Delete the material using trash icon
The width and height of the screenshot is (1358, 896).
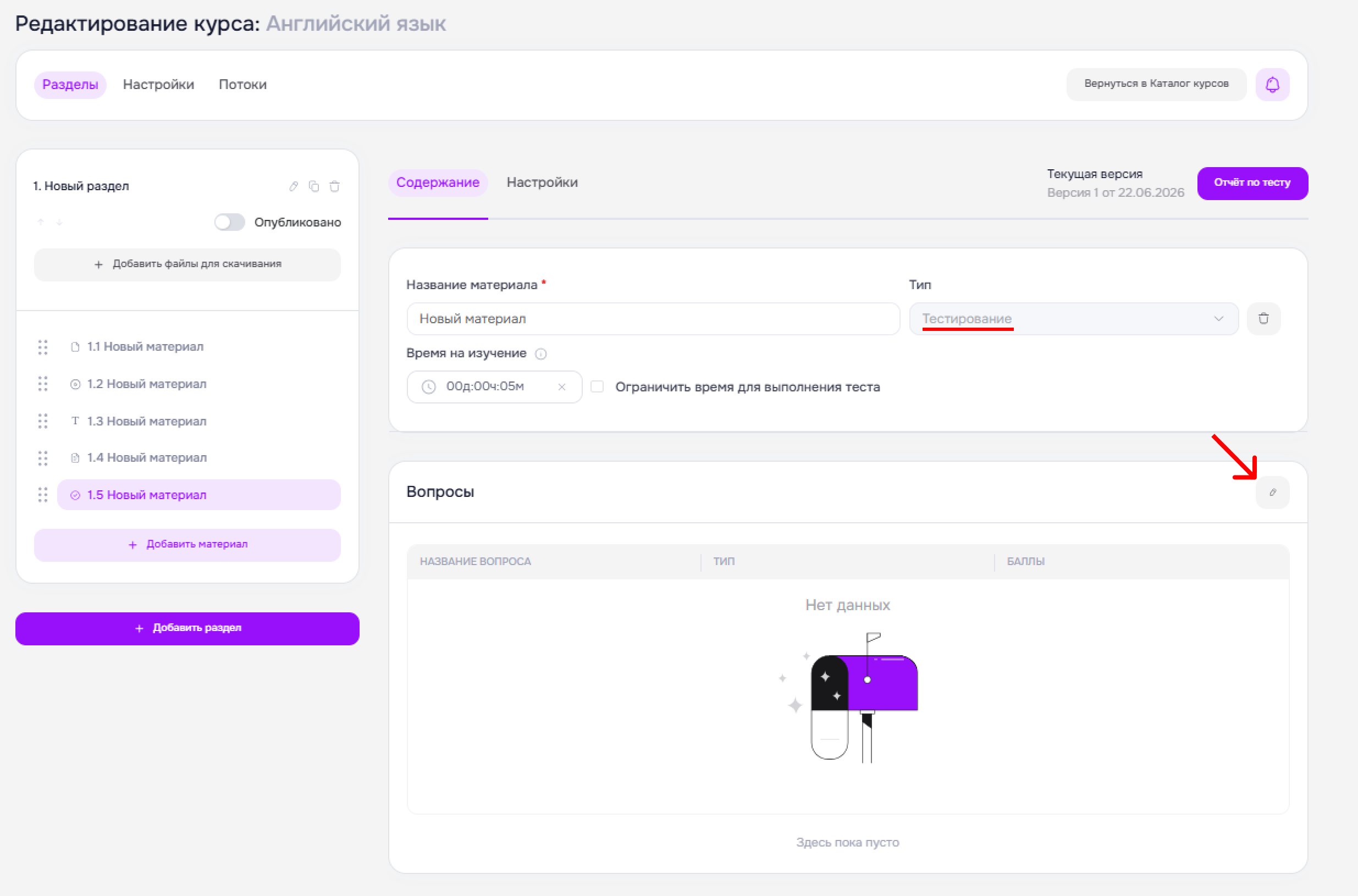click(x=1263, y=318)
